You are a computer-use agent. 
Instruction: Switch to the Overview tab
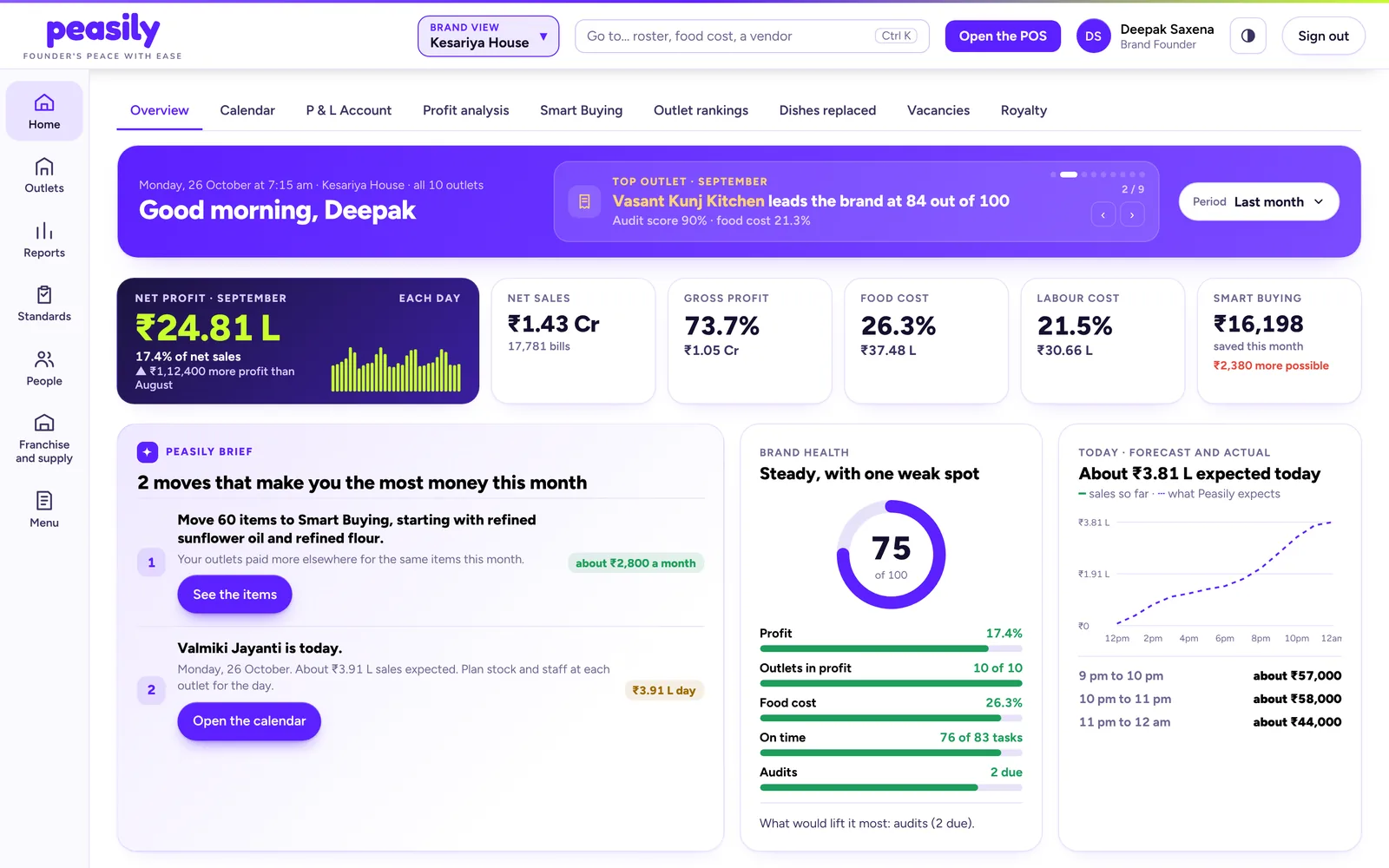coord(160,110)
